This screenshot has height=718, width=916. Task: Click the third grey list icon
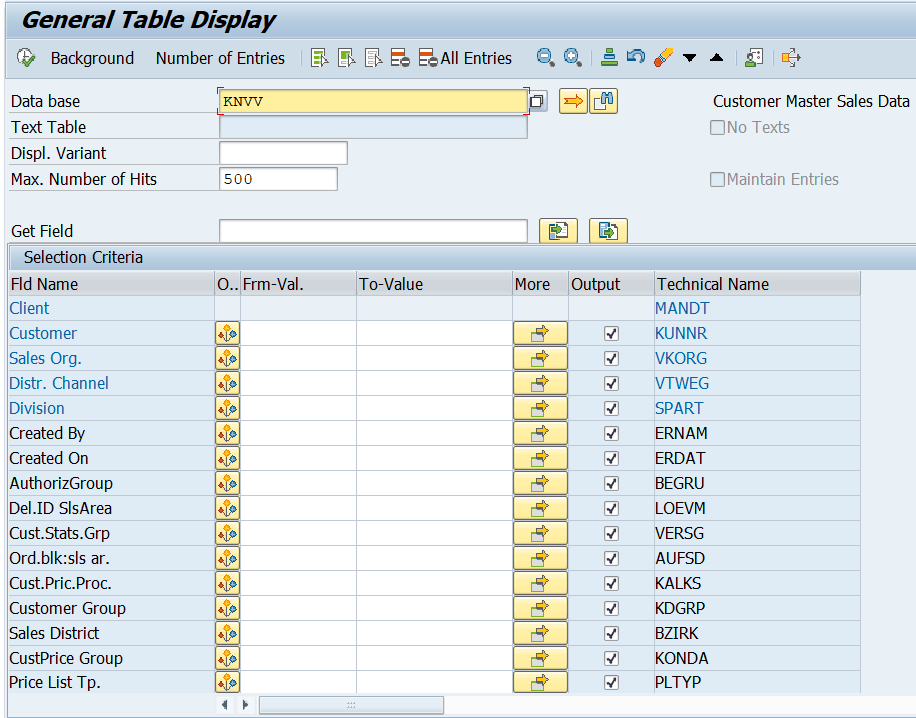[373, 58]
